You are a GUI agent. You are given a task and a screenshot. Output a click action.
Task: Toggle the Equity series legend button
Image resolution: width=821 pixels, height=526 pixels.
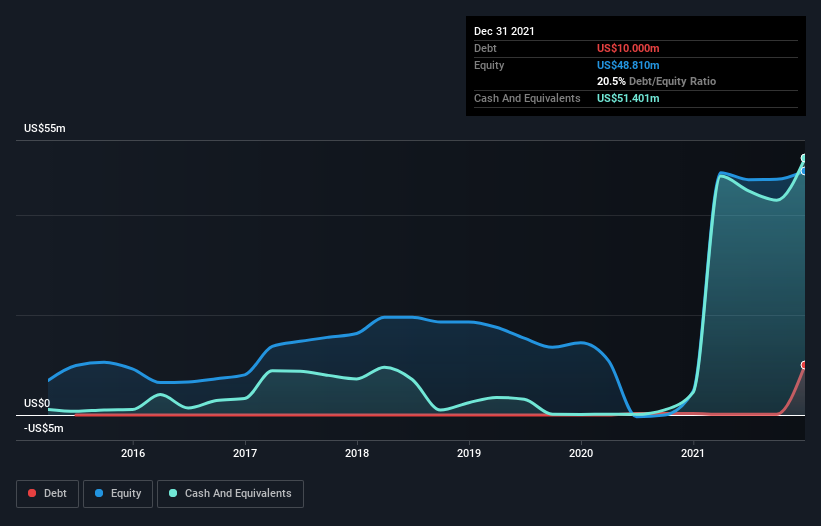[x=118, y=494]
